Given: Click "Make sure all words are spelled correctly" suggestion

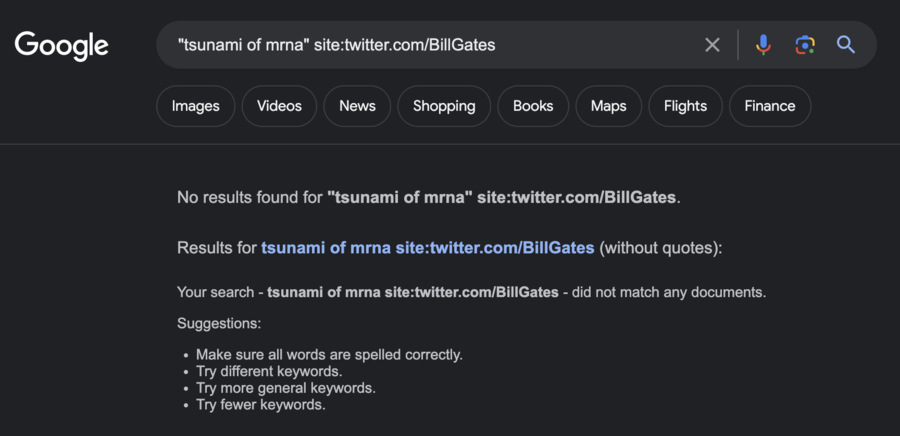Looking at the screenshot, I should 329,355.
